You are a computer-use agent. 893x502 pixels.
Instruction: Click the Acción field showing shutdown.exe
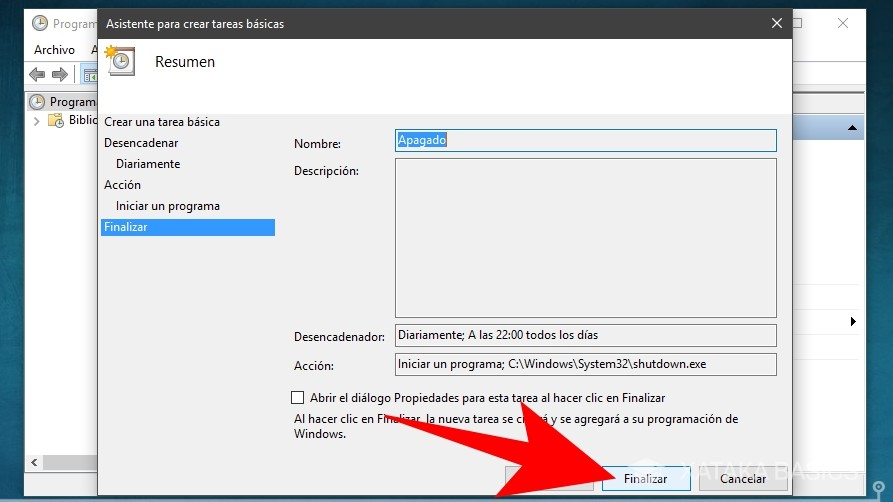click(585, 364)
